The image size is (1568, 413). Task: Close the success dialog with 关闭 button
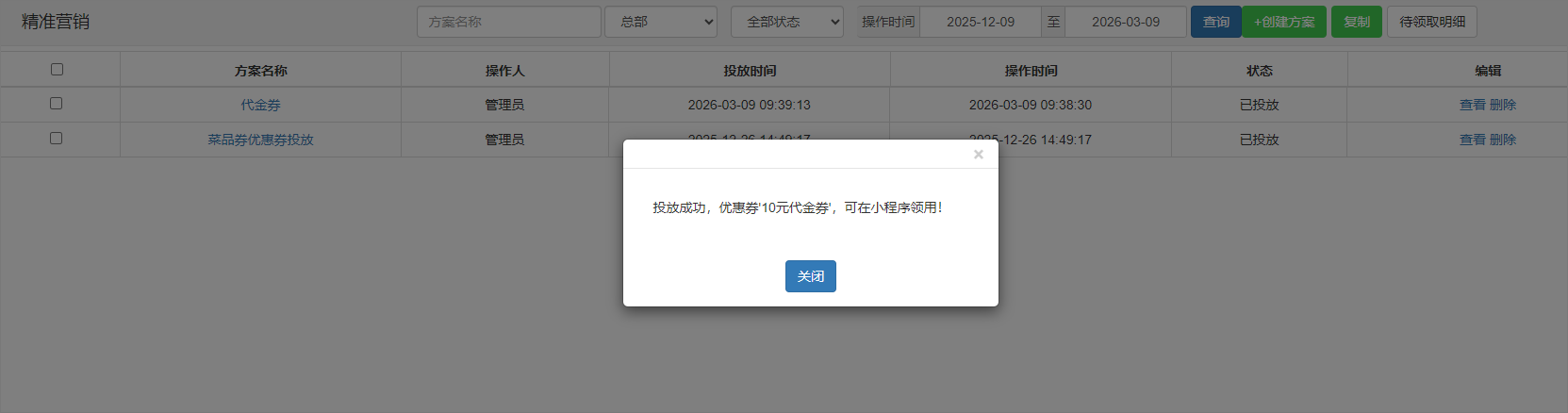pyautogui.click(x=810, y=276)
